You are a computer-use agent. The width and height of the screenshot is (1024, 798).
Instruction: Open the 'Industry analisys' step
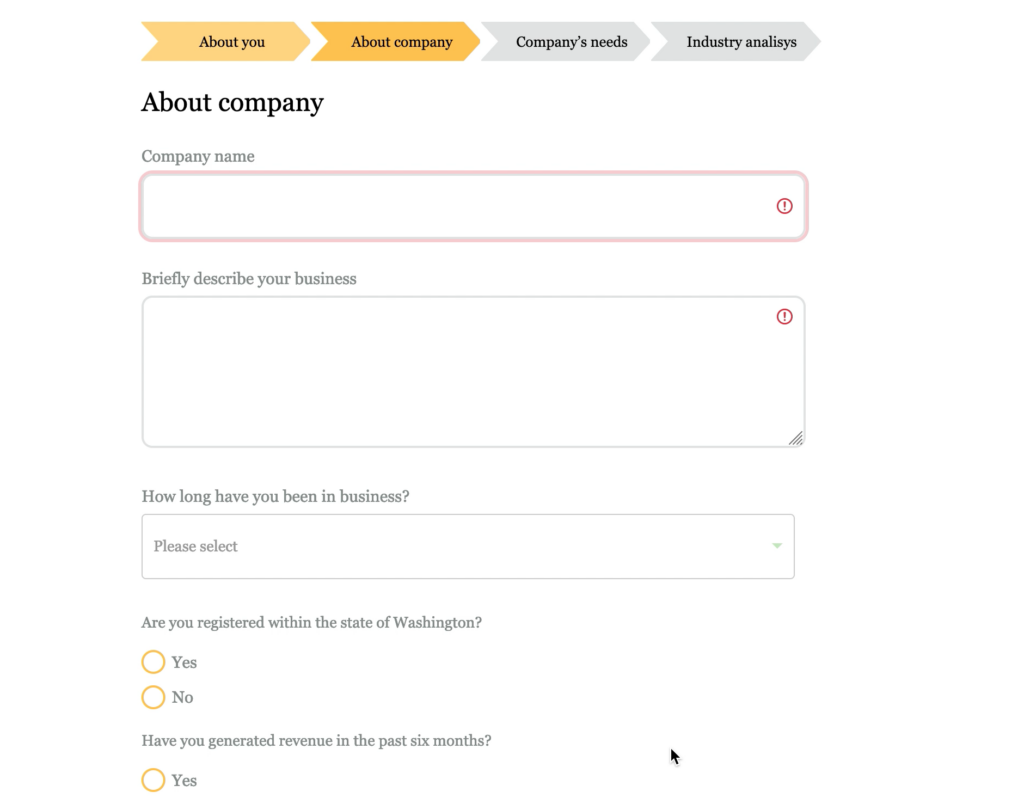pos(735,42)
